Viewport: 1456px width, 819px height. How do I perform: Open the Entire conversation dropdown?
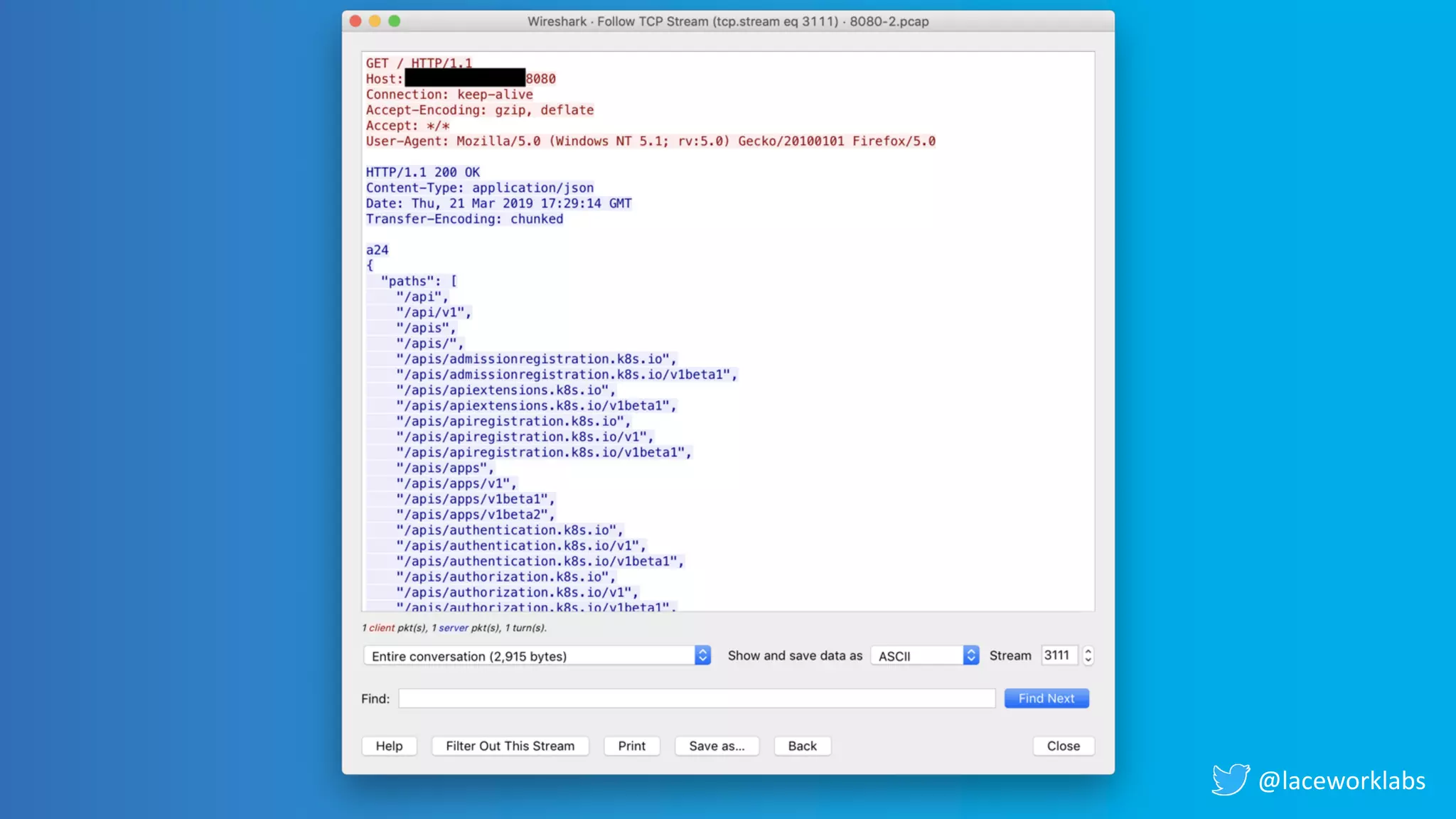(x=537, y=655)
